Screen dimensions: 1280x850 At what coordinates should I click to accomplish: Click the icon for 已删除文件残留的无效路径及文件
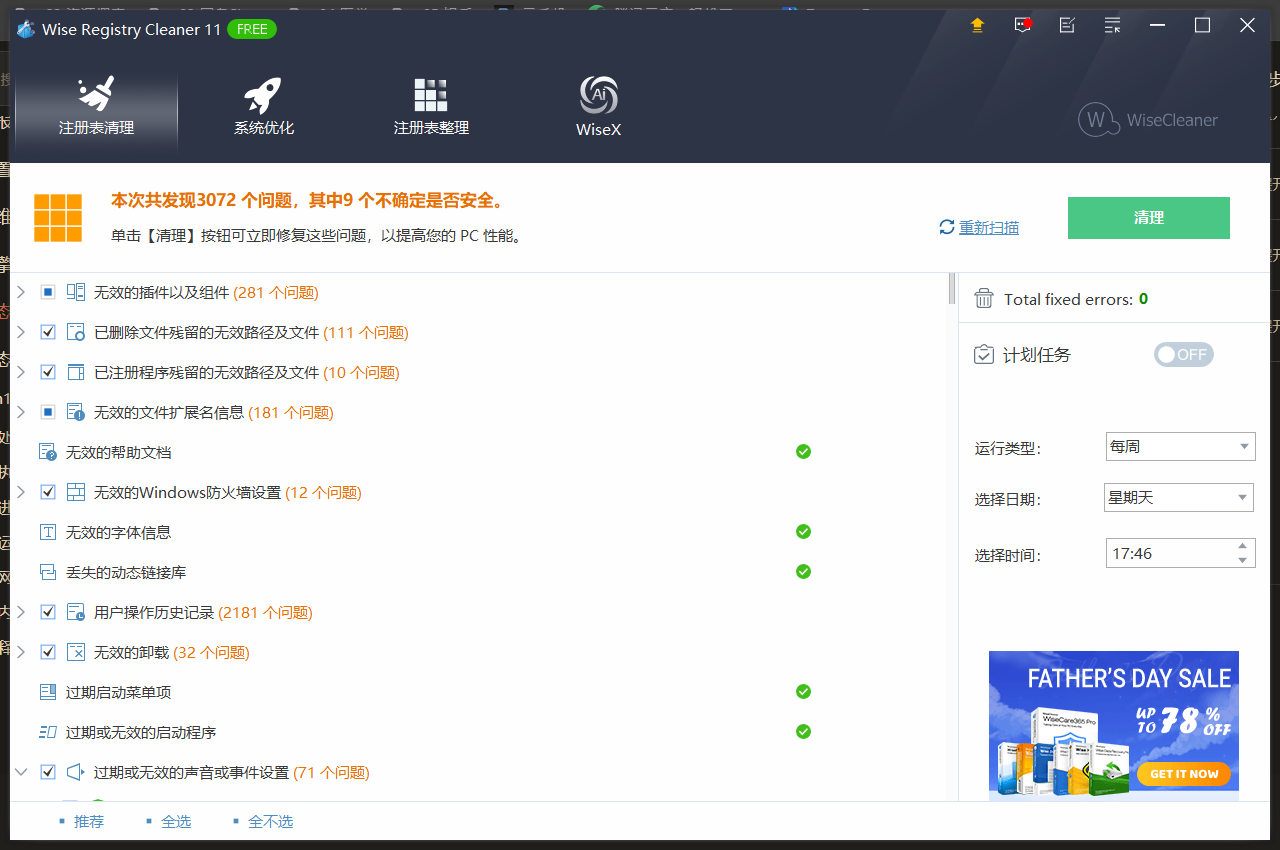pyautogui.click(x=76, y=332)
